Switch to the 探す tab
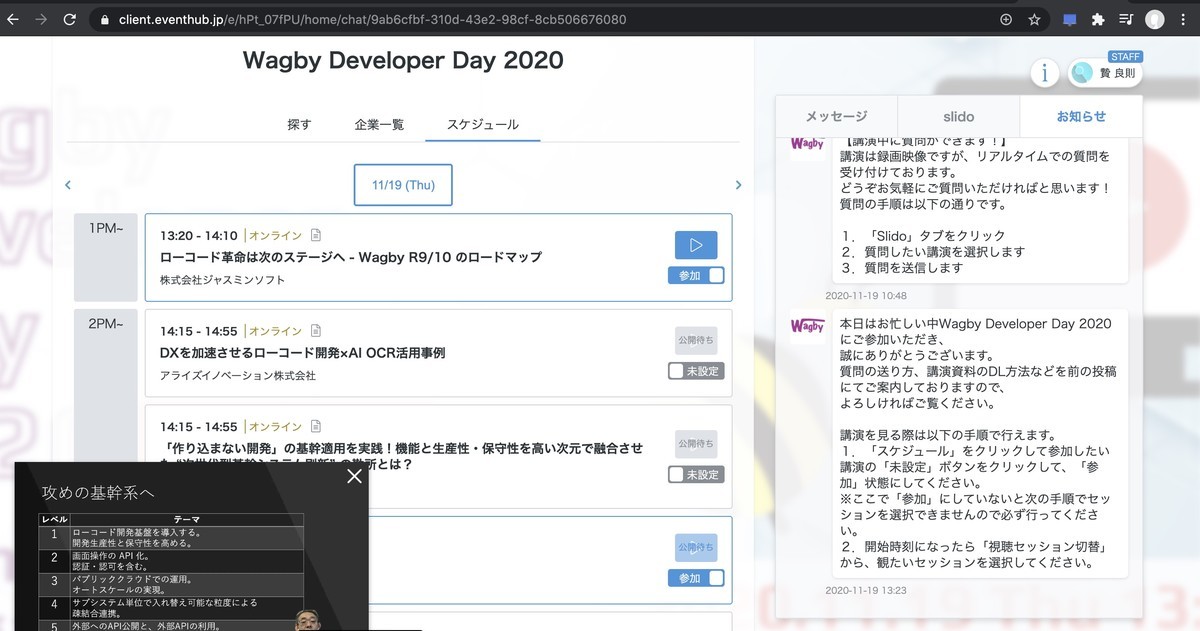Viewport: 1200px width, 631px height. point(299,125)
